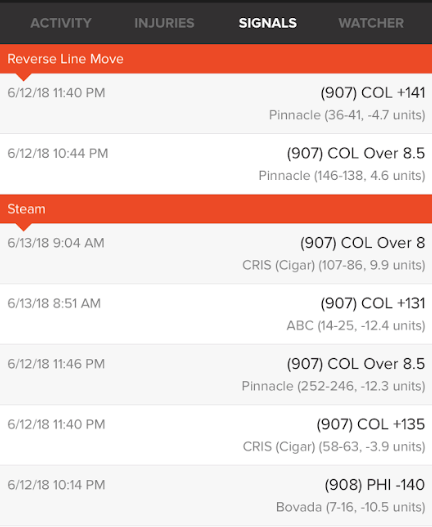Click ABC (14-25, -12.4 units) record text
Screen dimensions: 432x527
356,326
